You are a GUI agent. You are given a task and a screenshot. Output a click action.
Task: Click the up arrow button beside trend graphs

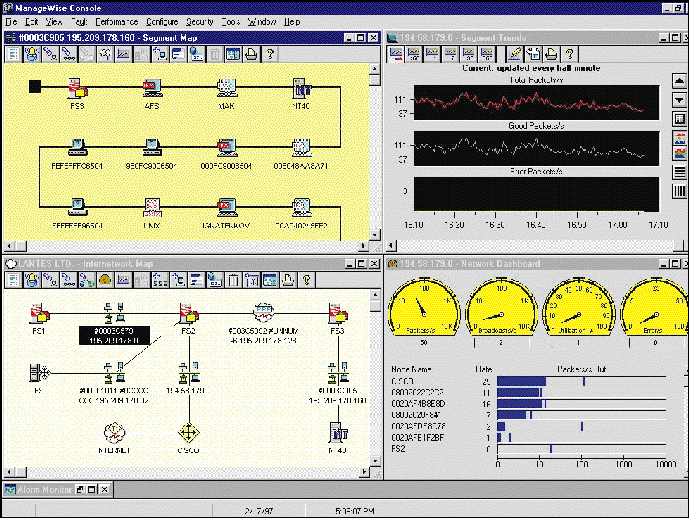(x=679, y=81)
